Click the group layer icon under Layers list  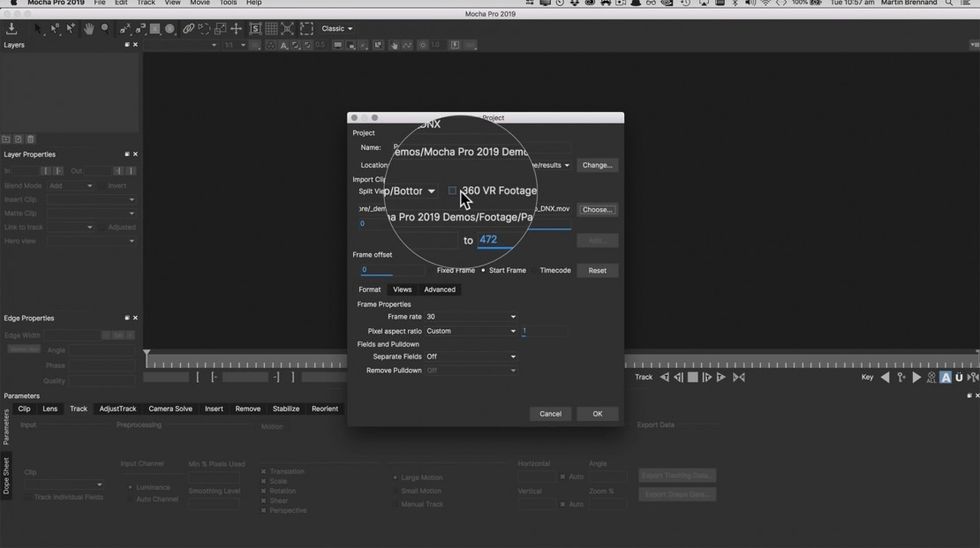[x=6, y=139]
